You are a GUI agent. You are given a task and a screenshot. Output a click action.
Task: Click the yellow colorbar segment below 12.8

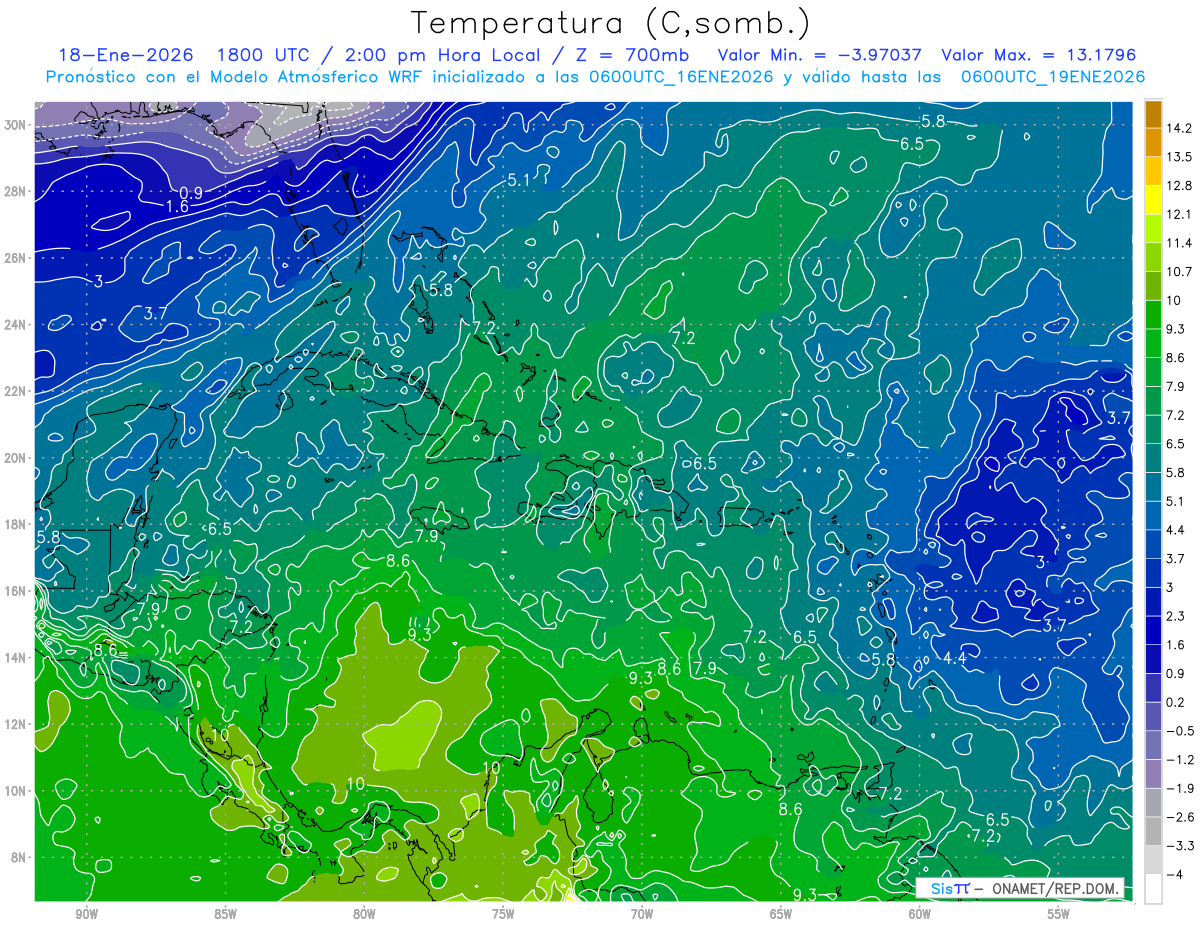click(x=1153, y=200)
